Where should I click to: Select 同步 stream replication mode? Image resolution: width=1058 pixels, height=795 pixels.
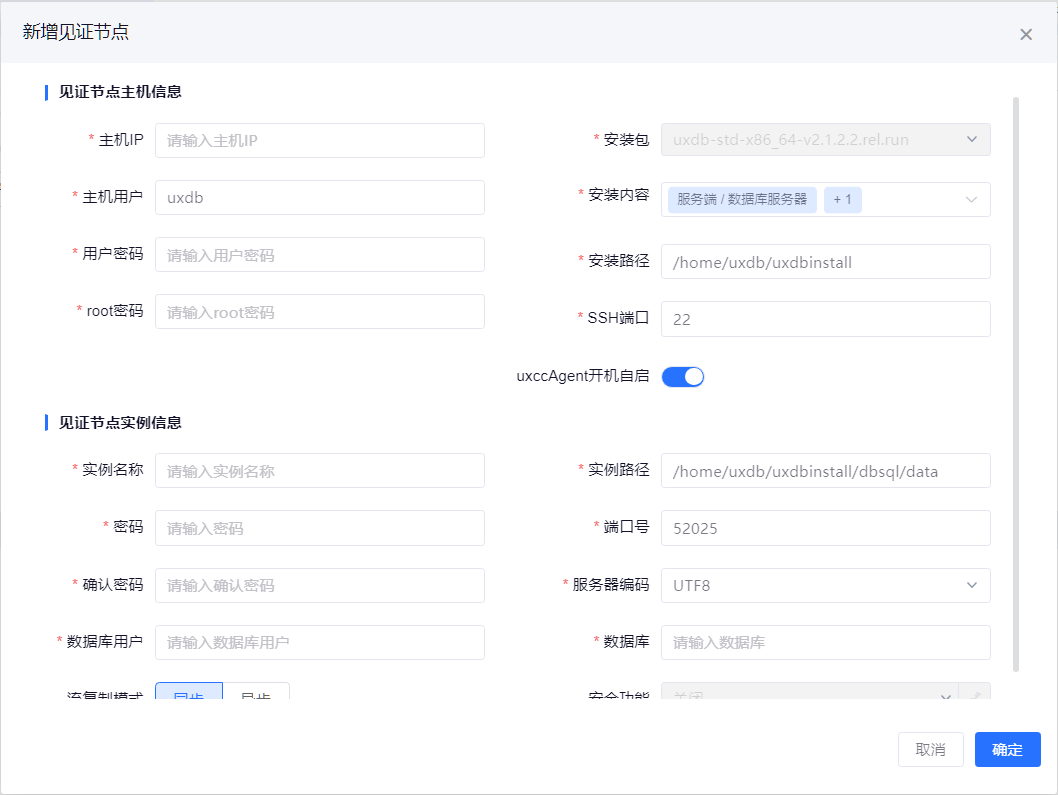point(189,693)
